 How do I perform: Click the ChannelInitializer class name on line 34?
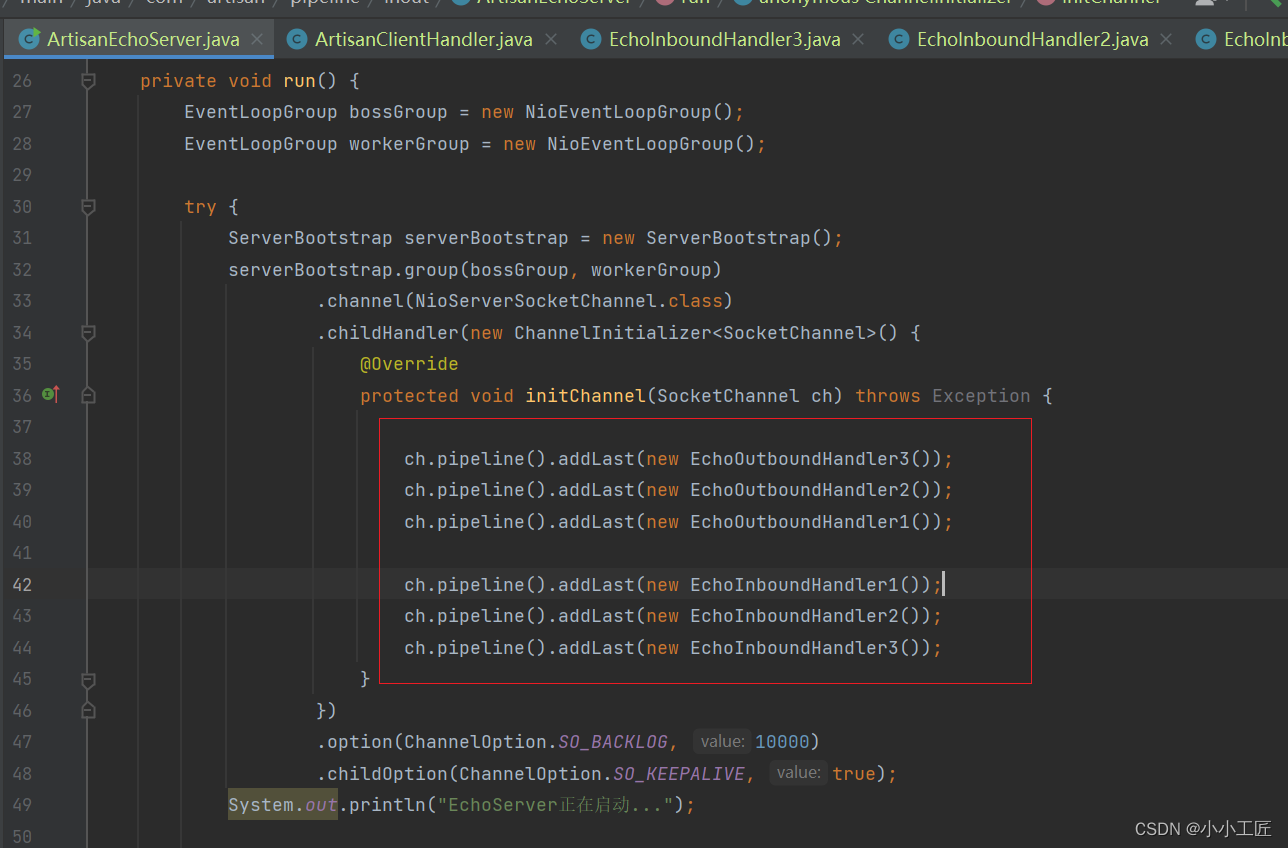[612, 333]
